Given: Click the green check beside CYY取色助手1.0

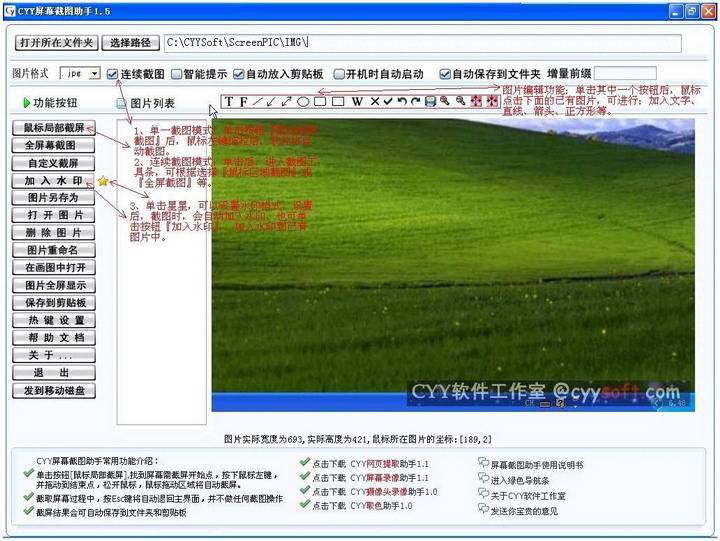Looking at the screenshot, I should tap(304, 504).
